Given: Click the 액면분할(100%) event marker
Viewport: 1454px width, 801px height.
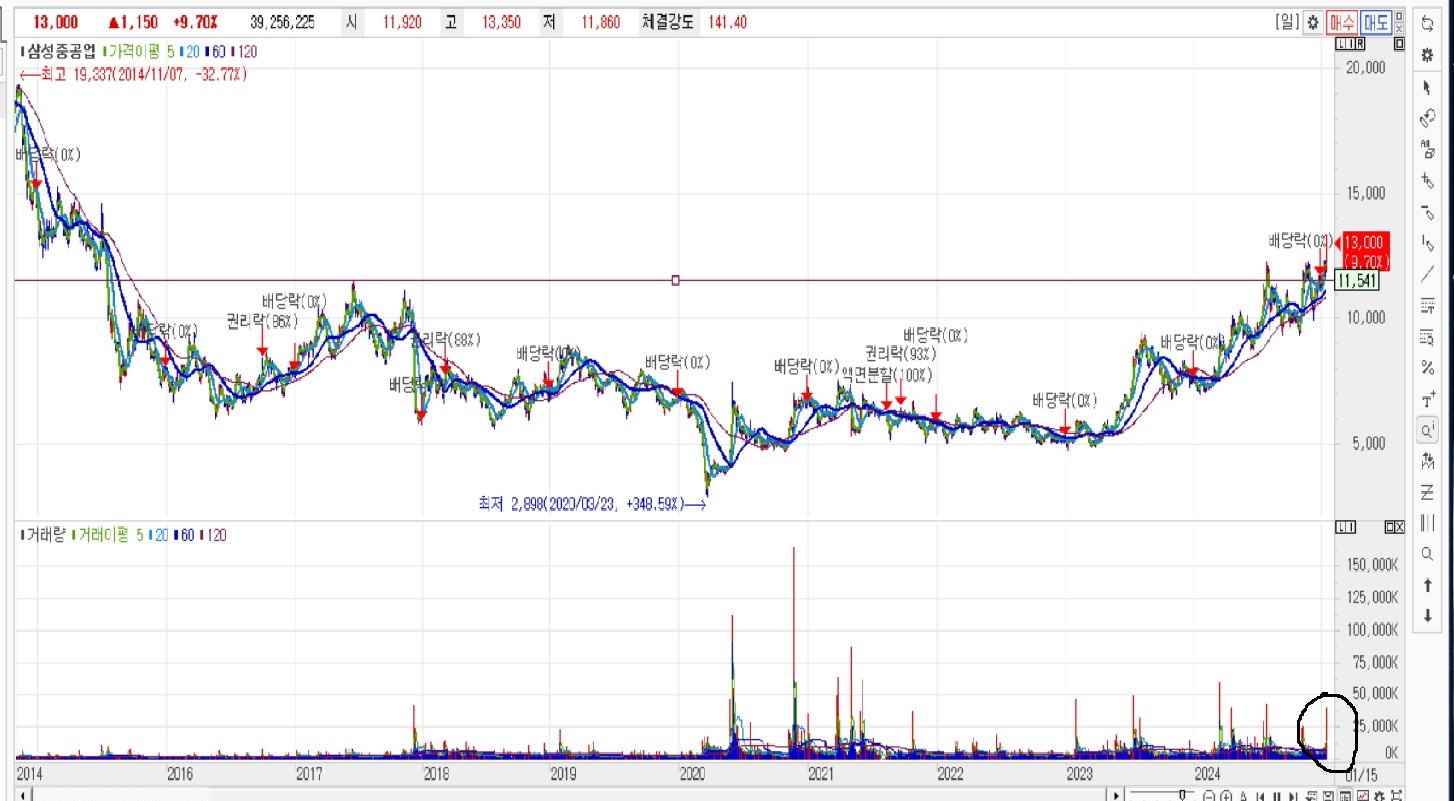Looking at the screenshot, I should click(886, 376).
